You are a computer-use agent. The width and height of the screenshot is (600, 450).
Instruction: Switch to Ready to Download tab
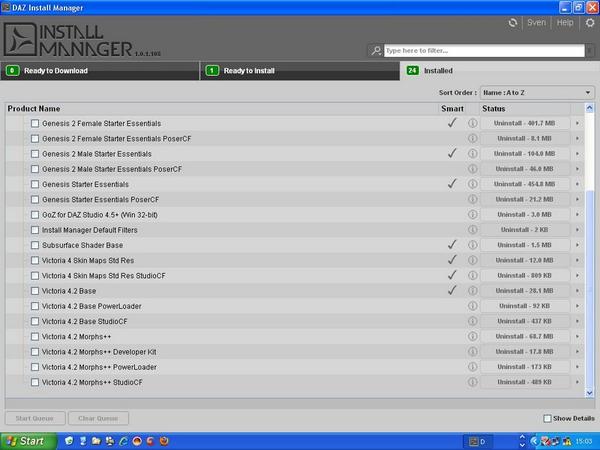[x=100, y=71]
